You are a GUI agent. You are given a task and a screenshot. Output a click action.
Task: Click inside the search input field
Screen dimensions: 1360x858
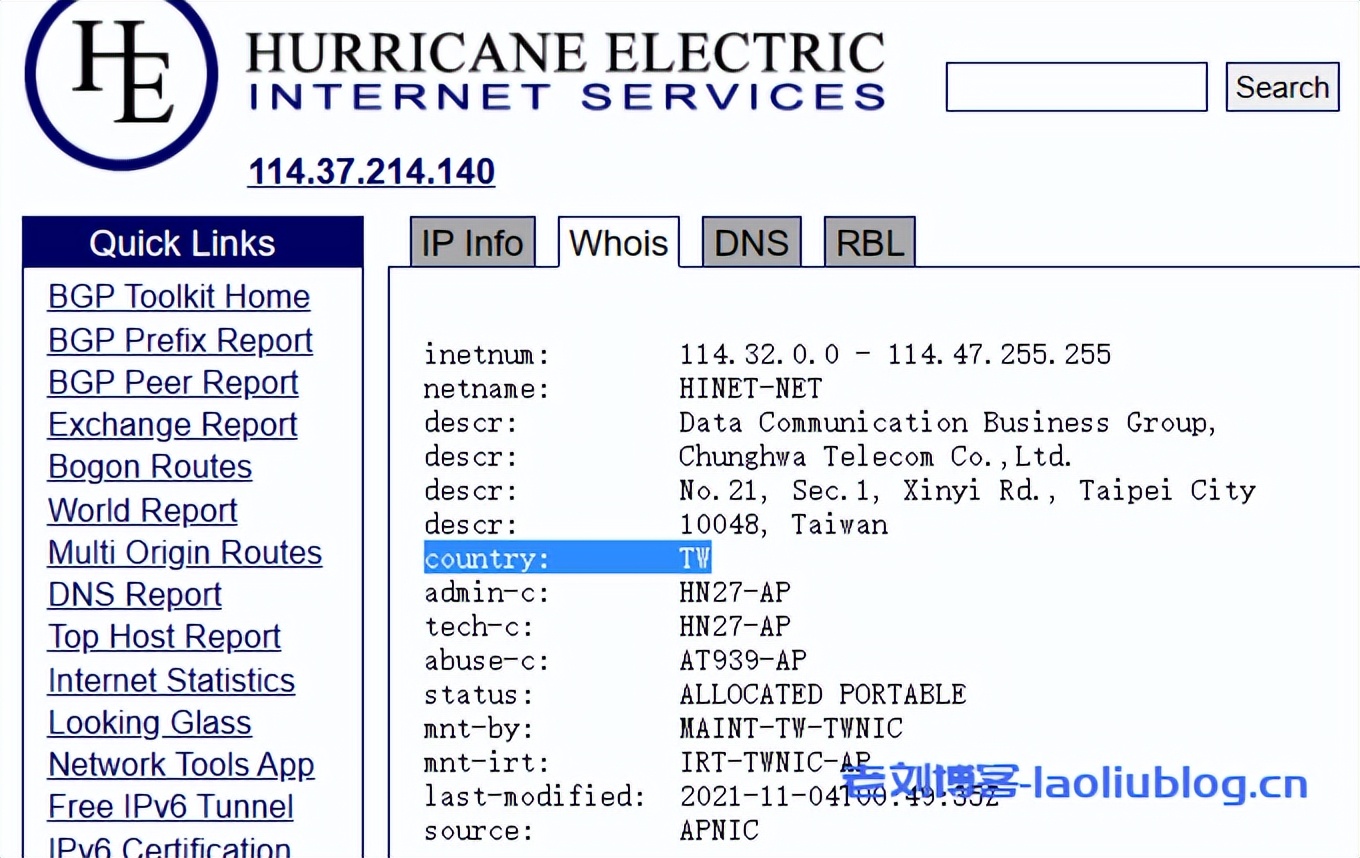(1076, 87)
